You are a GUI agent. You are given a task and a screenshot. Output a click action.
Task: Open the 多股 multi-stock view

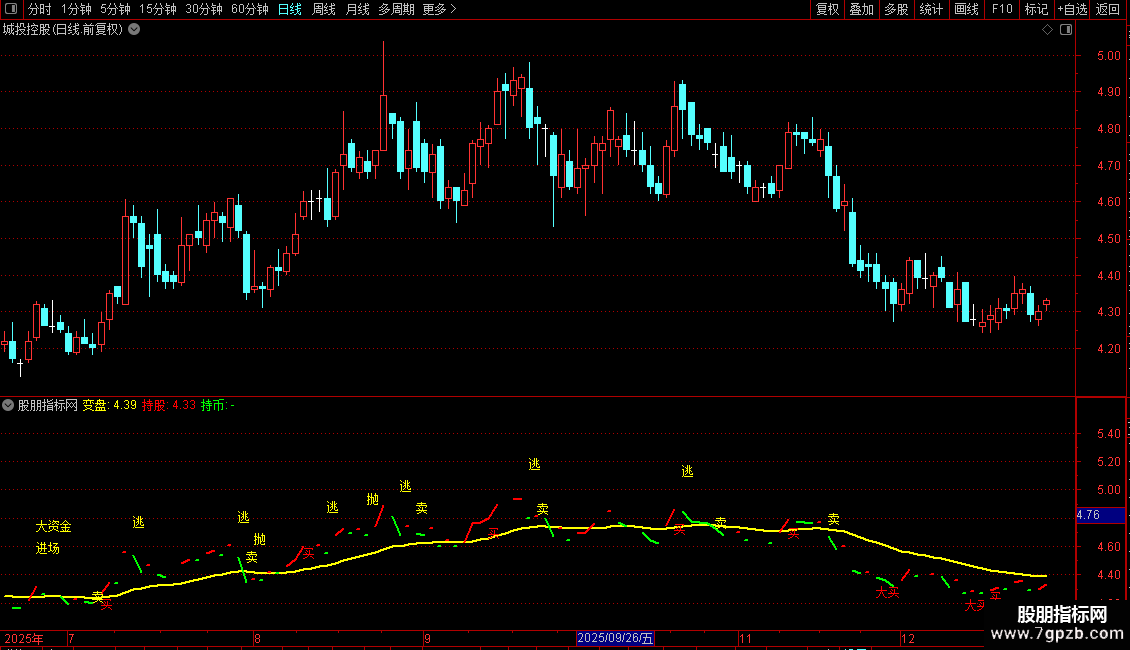[x=897, y=9]
